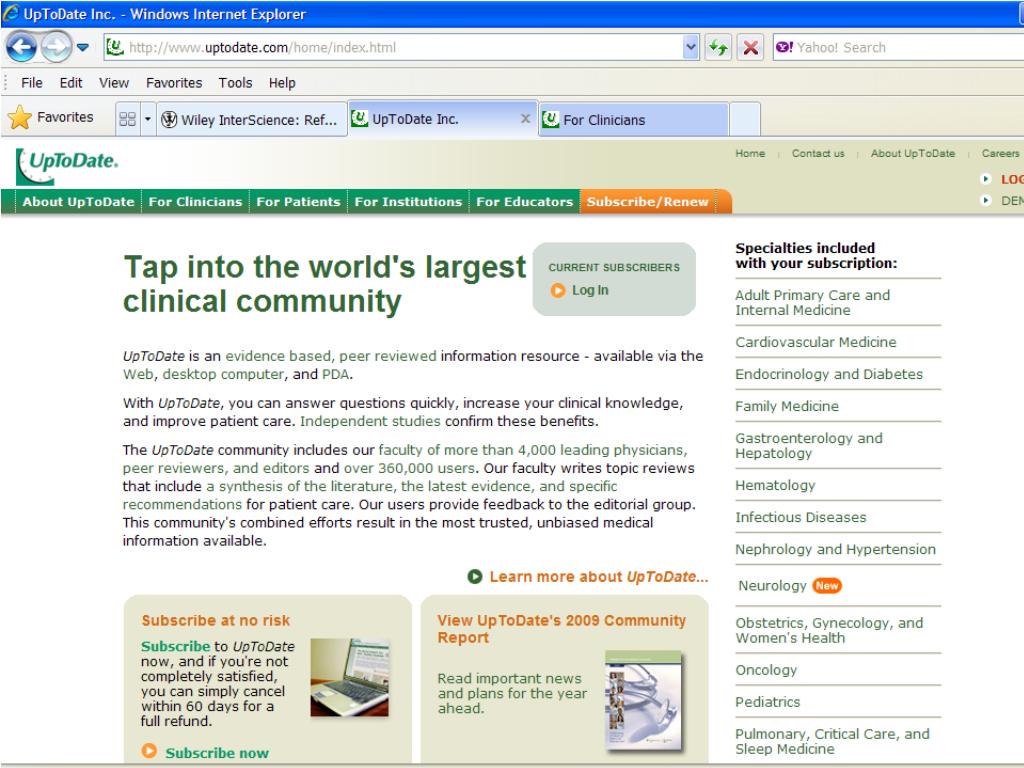Click Family Medicine specialty link
1024x768 pixels.
click(x=787, y=406)
